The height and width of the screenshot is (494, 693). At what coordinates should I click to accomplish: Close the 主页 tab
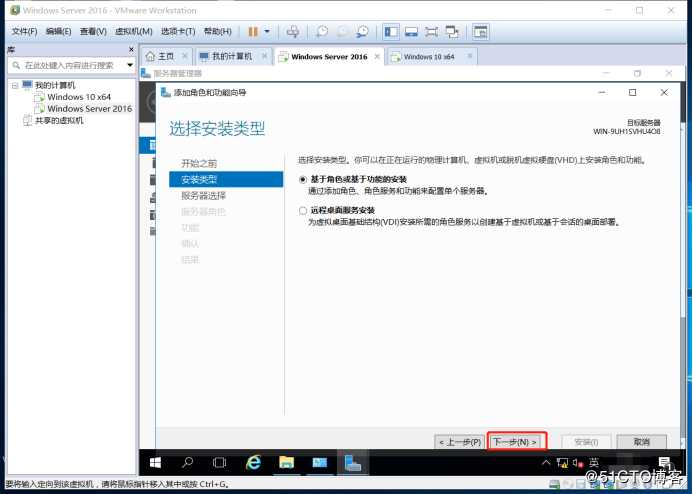(x=185, y=57)
